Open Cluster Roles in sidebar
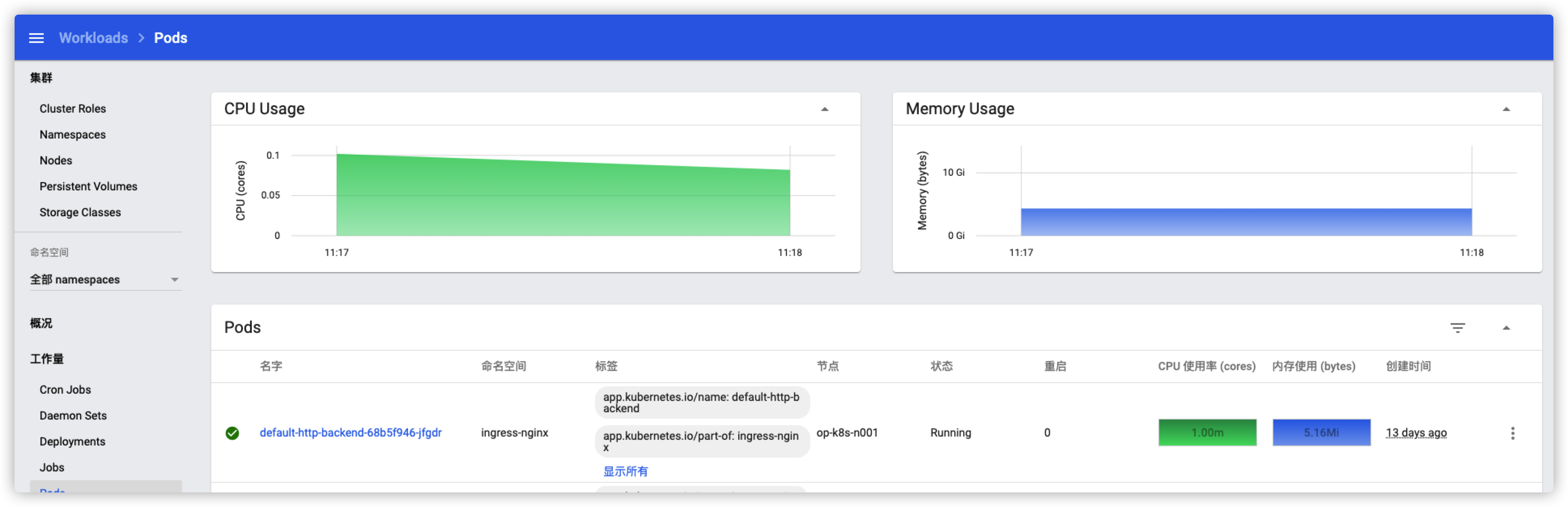This screenshot has width=1568, height=507. click(72, 109)
